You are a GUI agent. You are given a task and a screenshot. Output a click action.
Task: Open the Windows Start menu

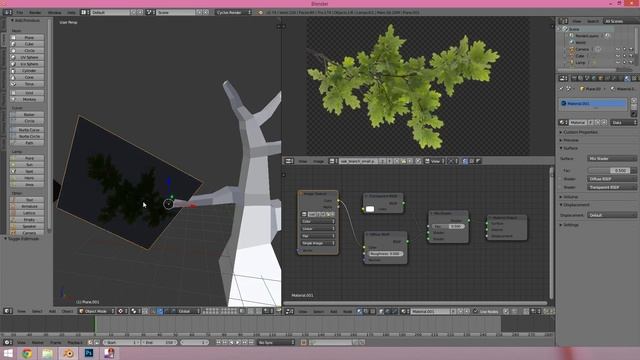tap(8, 353)
